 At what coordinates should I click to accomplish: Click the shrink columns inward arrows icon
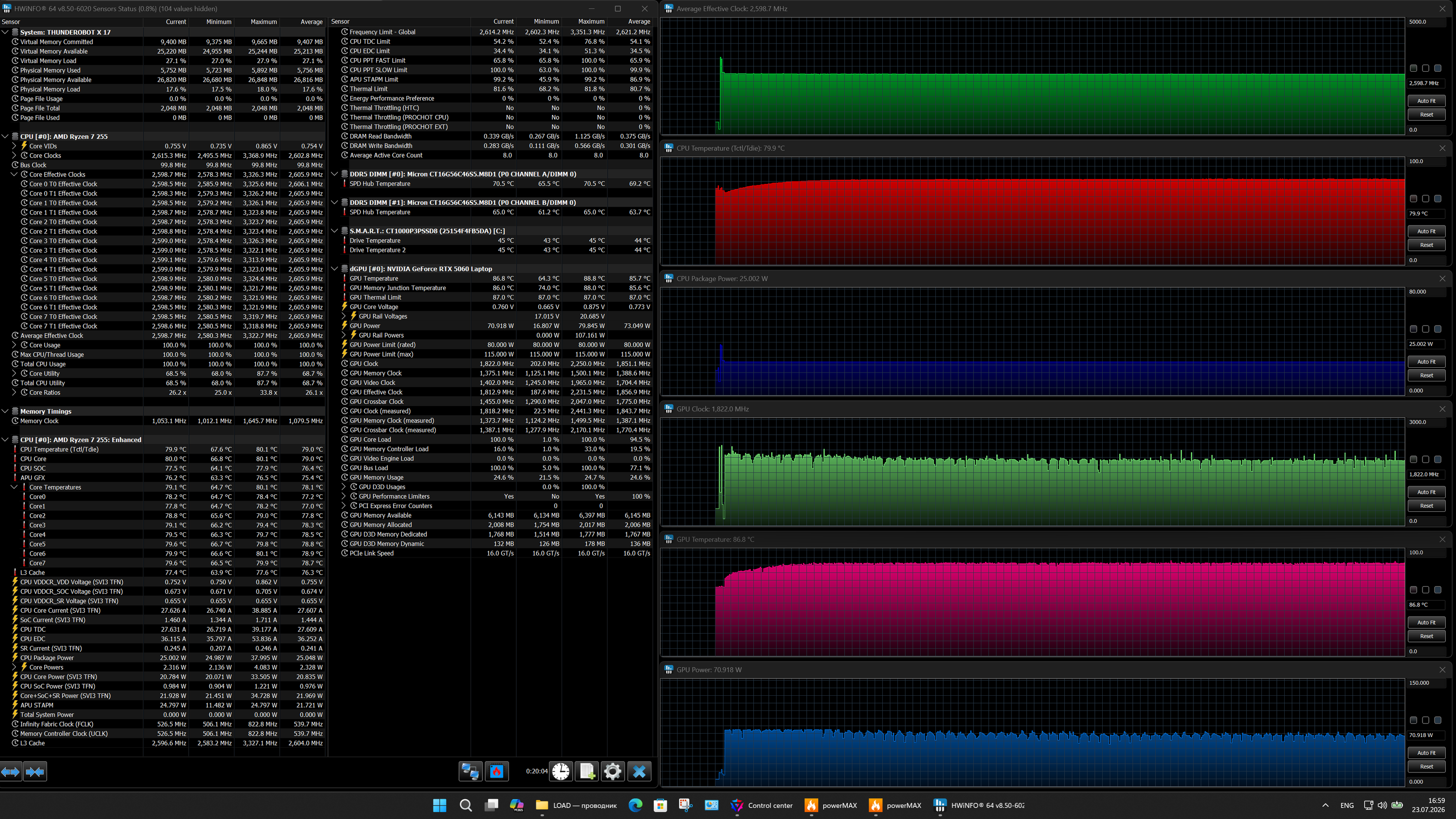[35, 771]
